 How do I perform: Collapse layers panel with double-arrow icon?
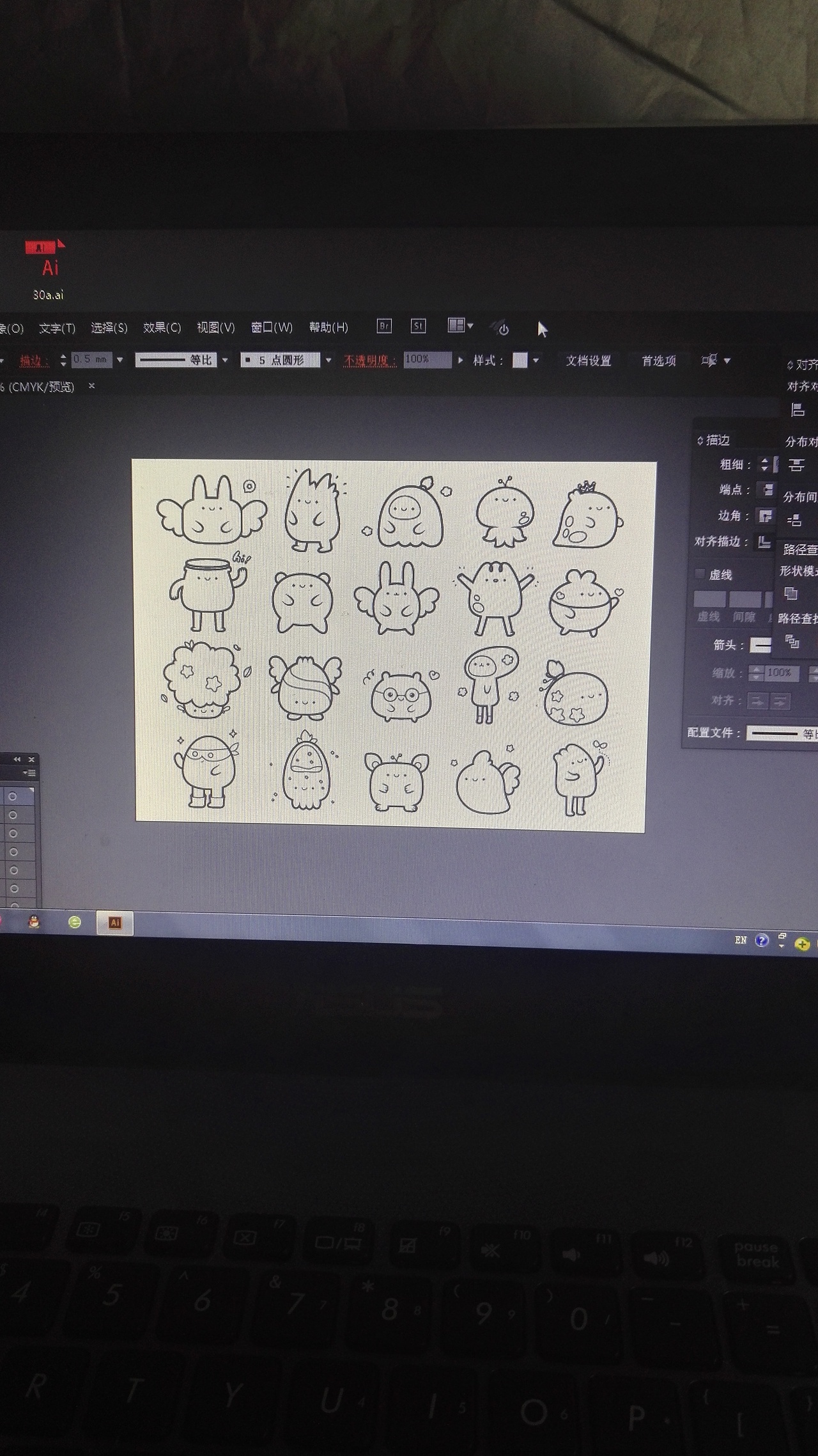pos(17,759)
